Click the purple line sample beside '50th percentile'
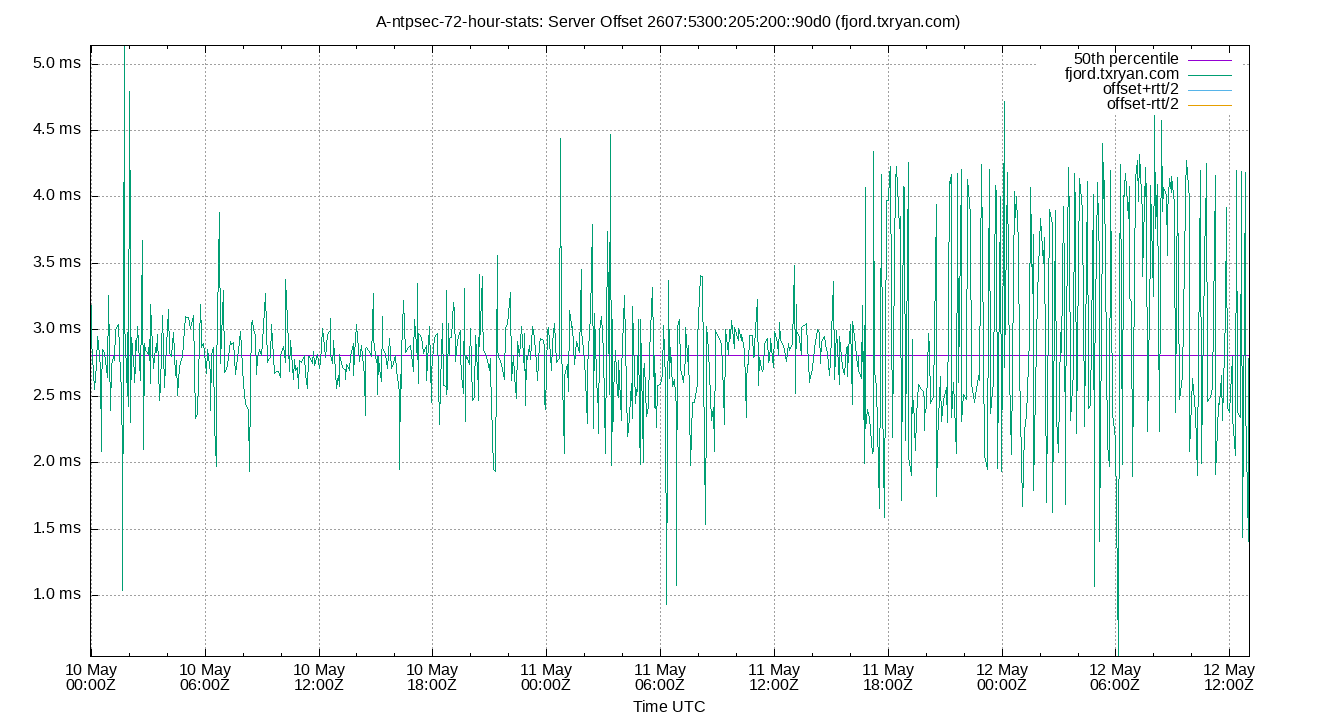This screenshot has width=1340, height=720. click(x=1210, y=60)
